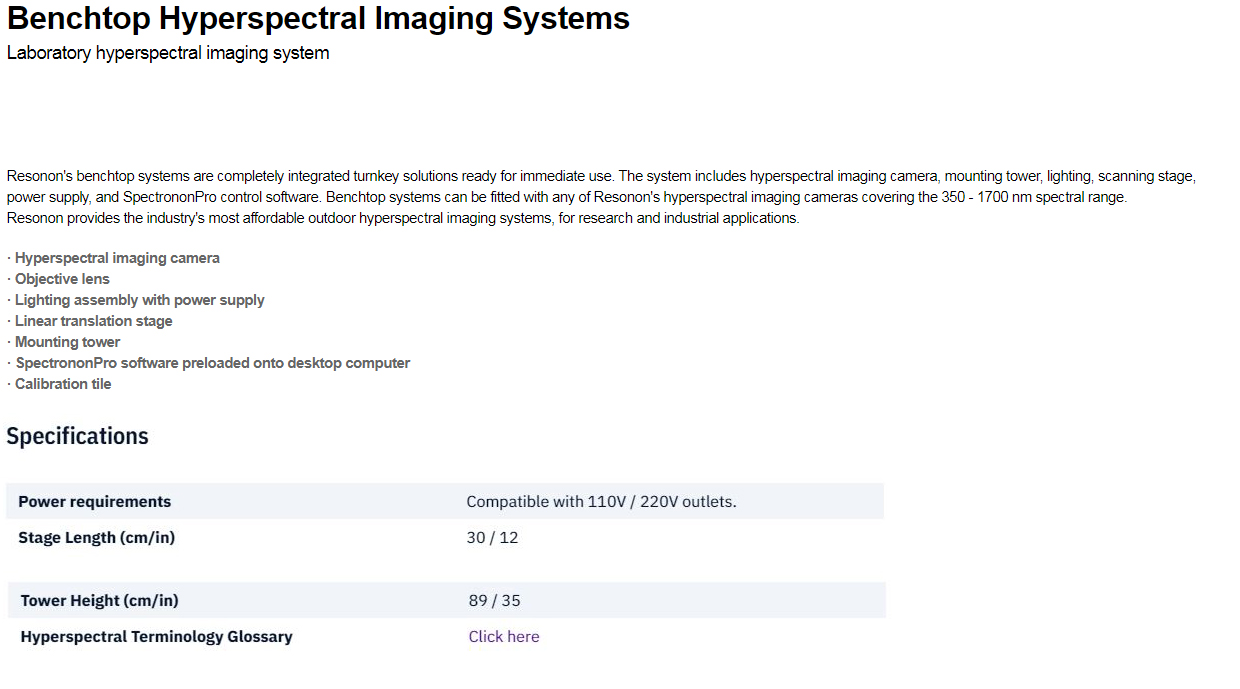1240x689 pixels.
Task: Click the 'Benchtop Hyperspectral Imaging Systems' heading
Action: 318,19
